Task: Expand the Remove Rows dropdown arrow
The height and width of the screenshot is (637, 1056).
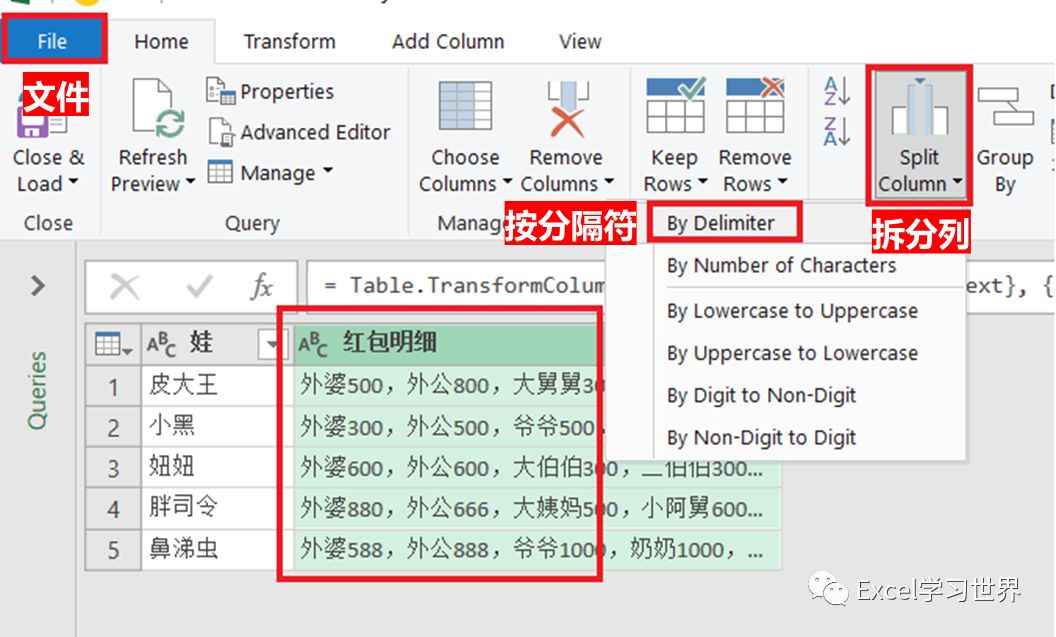Action: 782,182
